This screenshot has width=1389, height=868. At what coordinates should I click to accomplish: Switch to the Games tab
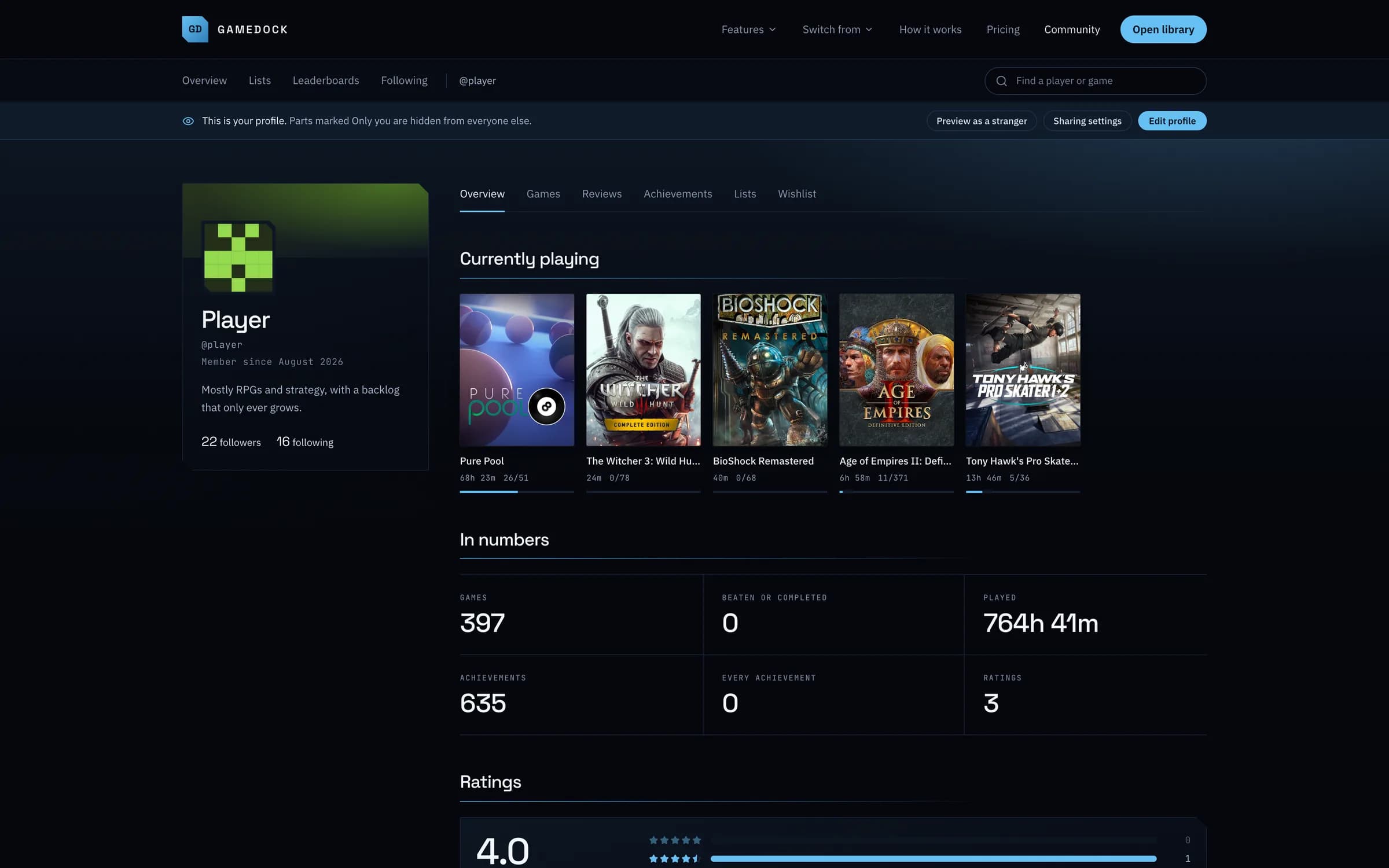543,194
